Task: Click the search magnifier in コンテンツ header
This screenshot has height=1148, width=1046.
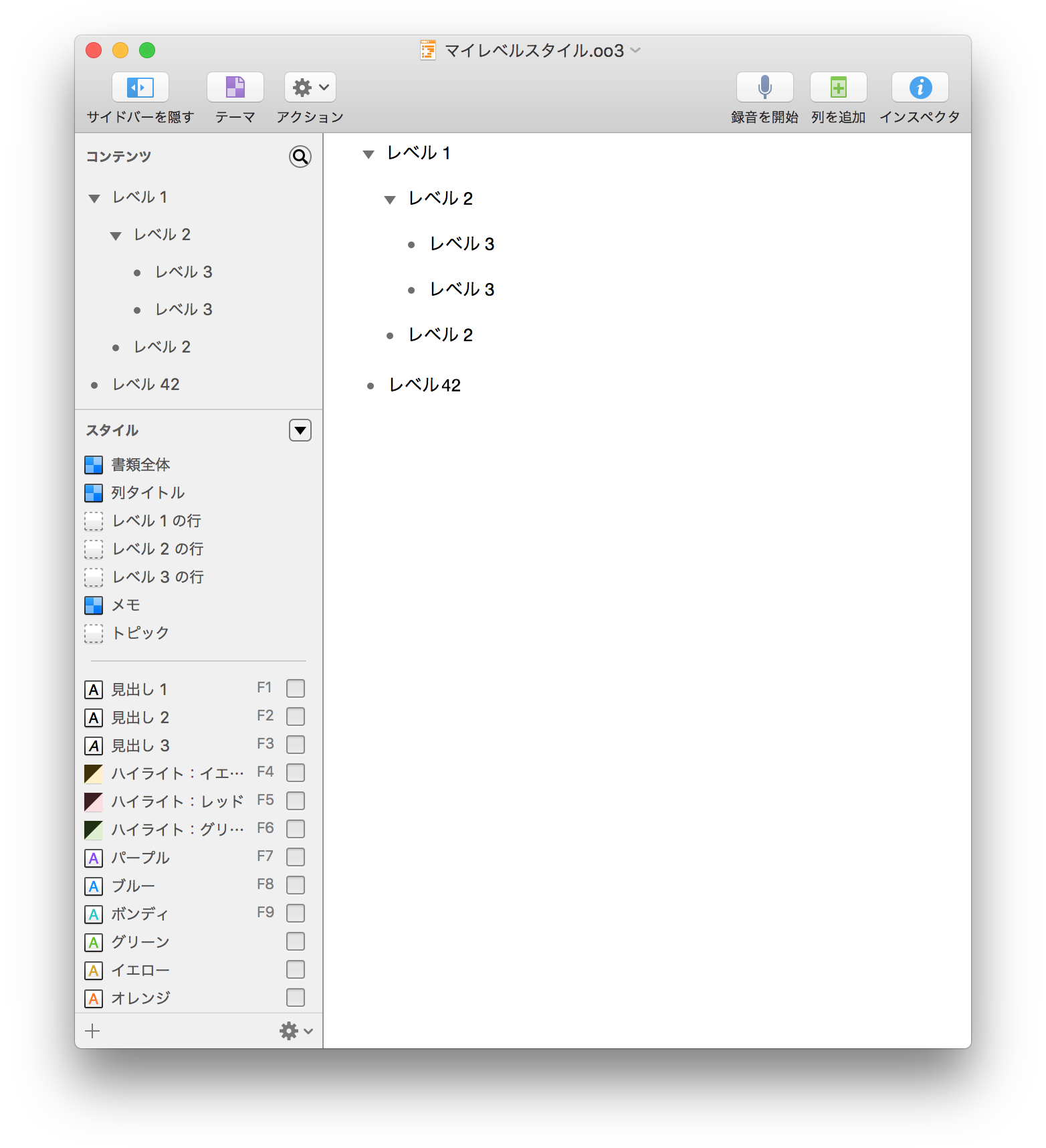Action: pos(300,157)
